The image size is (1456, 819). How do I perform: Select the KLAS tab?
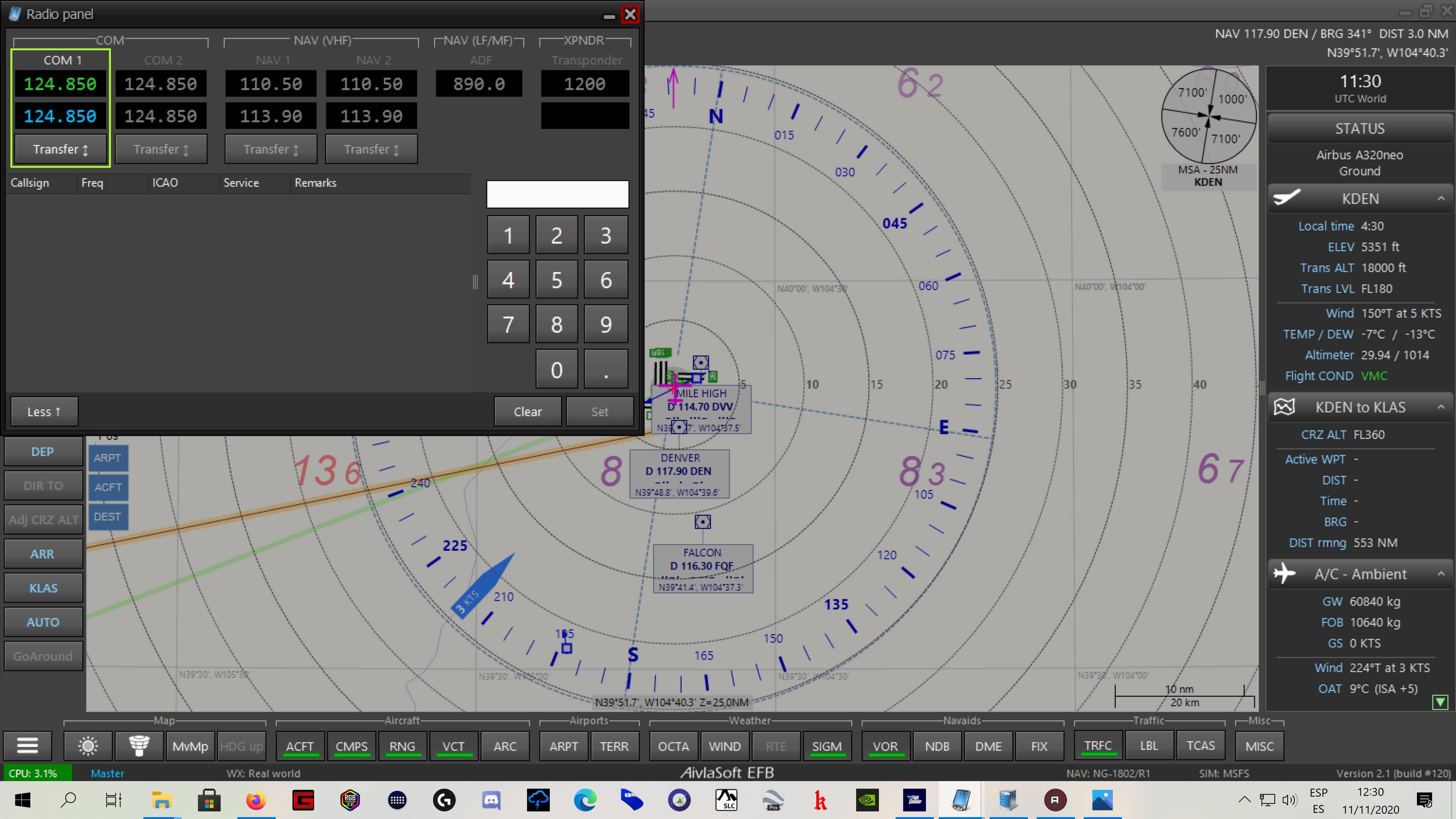click(43, 588)
